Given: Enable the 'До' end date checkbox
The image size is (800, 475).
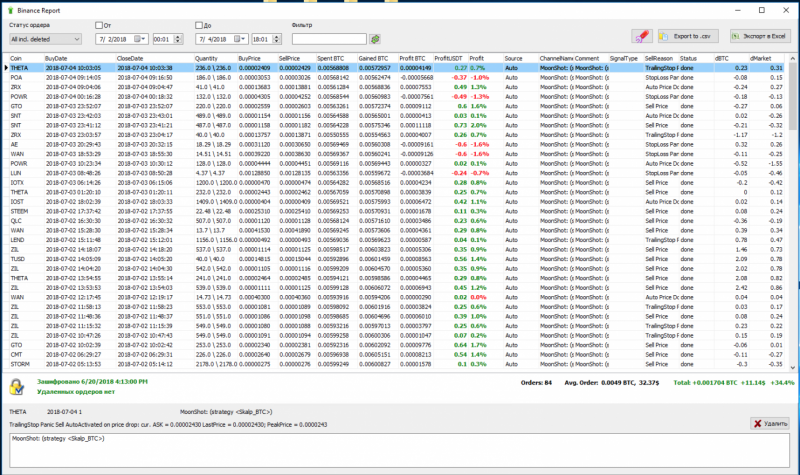Looking at the screenshot, I should click(x=197, y=24).
